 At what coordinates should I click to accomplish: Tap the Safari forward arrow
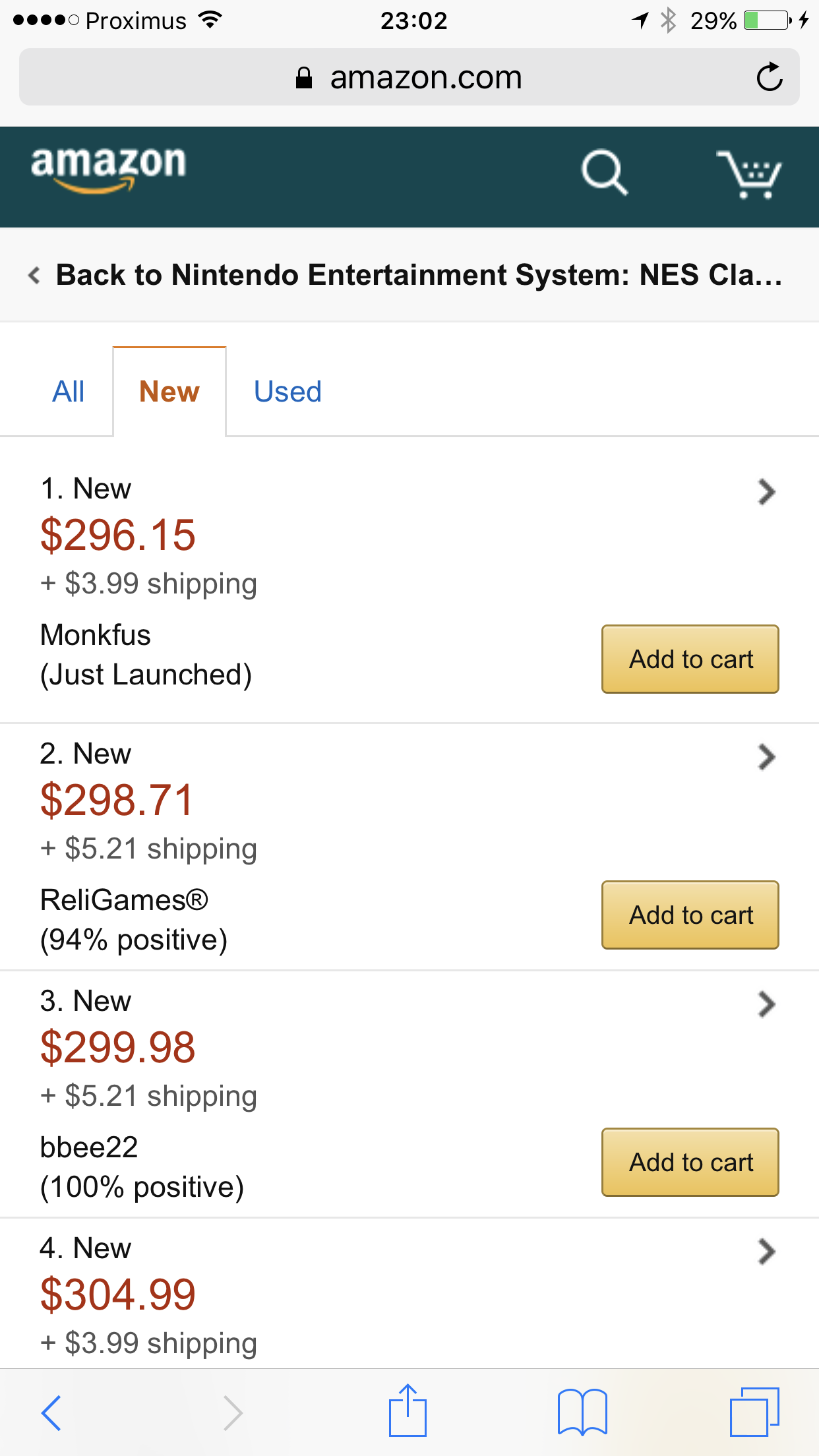[233, 1412]
